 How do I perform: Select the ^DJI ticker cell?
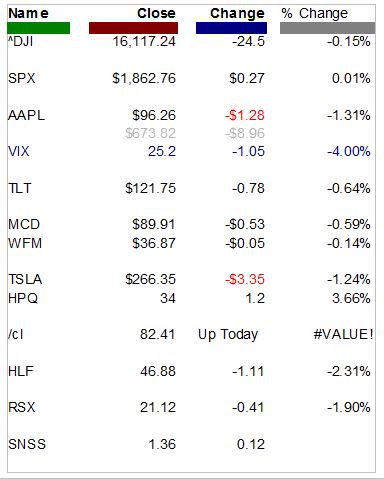click(21, 41)
